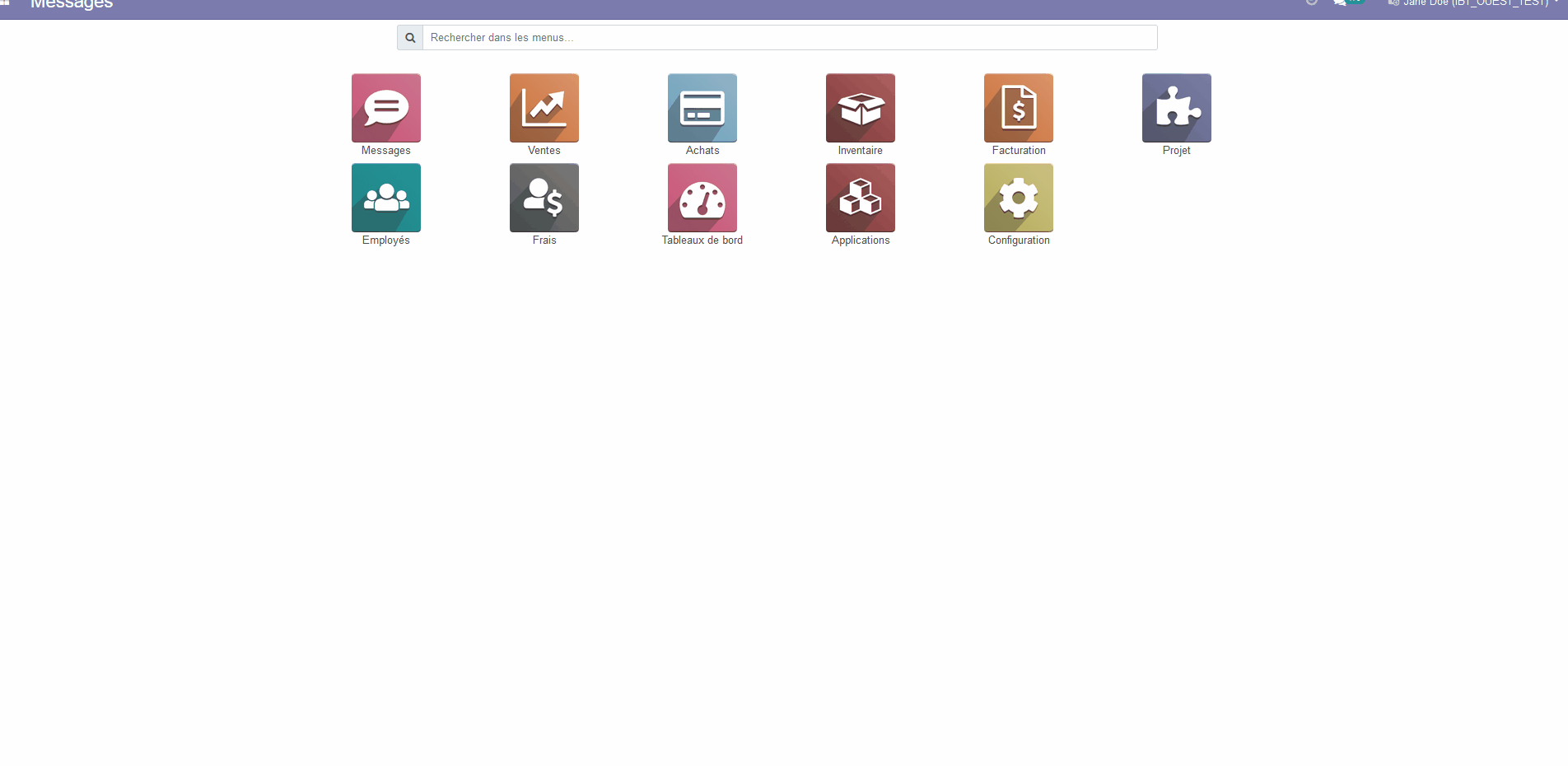Open the Employés app
The height and width of the screenshot is (766, 1568).
(x=385, y=198)
